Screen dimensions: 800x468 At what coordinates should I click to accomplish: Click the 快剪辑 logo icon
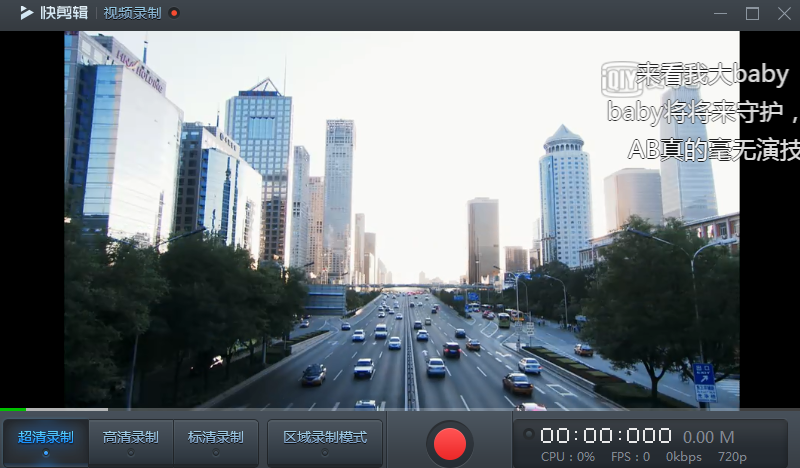tap(27, 13)
